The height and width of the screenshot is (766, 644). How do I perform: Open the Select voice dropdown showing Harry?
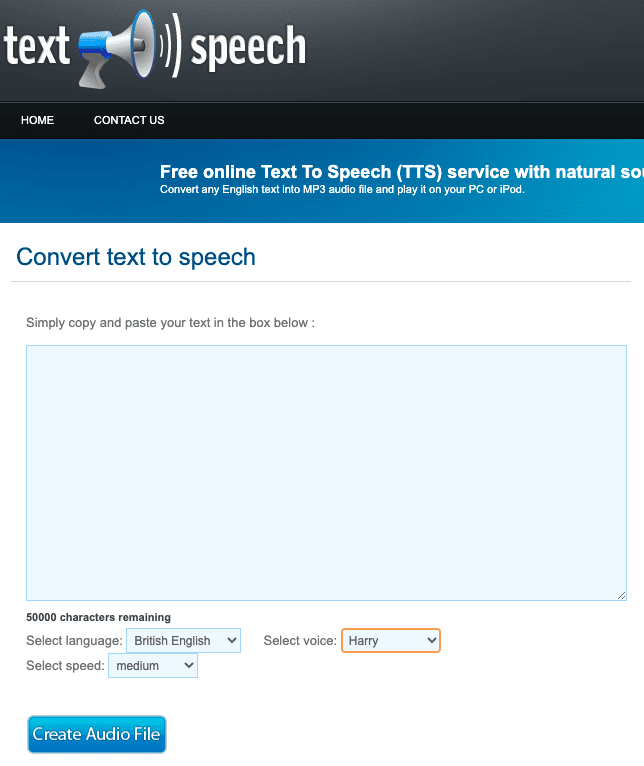pos(391,640)
